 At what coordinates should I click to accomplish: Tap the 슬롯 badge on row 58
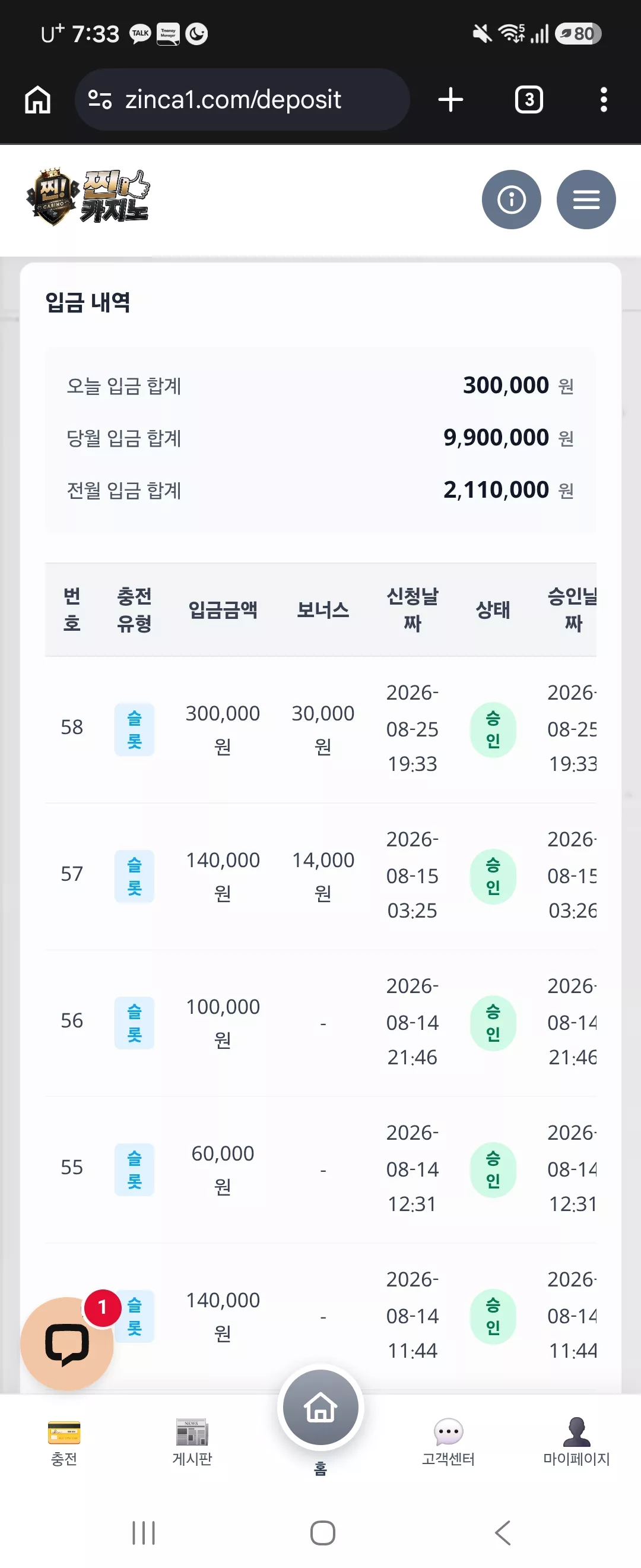(x=134, y=729)
